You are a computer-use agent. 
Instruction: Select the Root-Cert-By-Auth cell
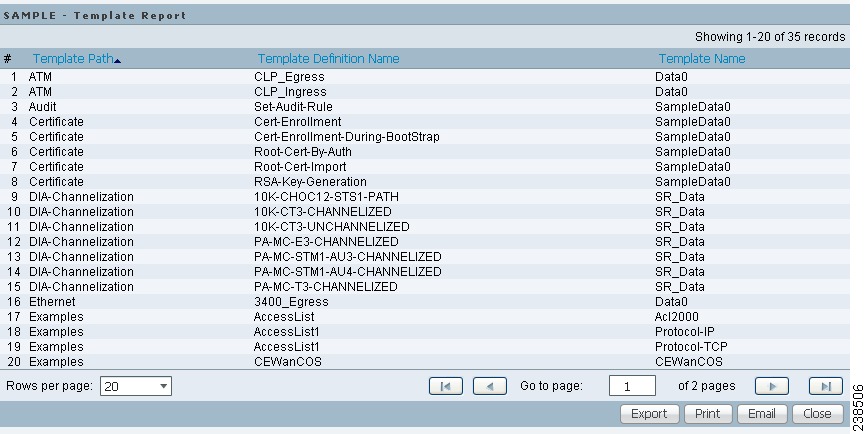tap(302, 151)
